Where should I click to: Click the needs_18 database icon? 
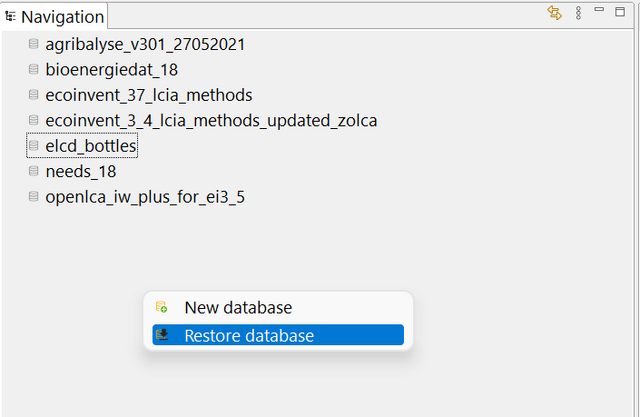click(x=33, y=171)
